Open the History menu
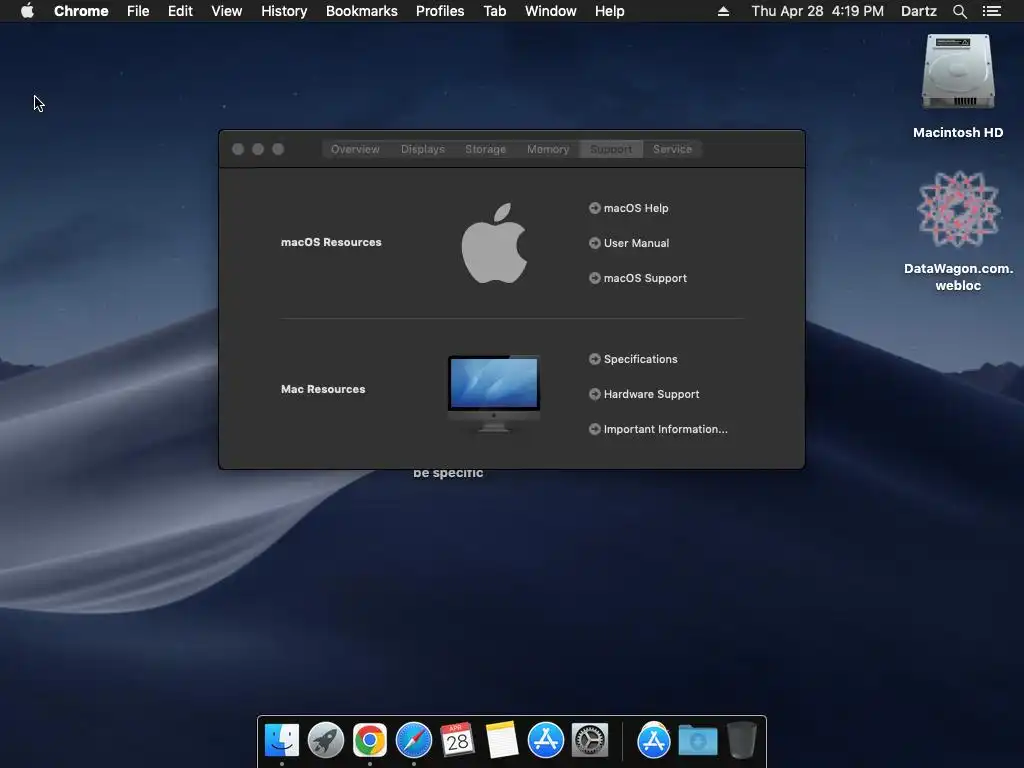This screenshot has width=1024, height=768. pos(284,11)
